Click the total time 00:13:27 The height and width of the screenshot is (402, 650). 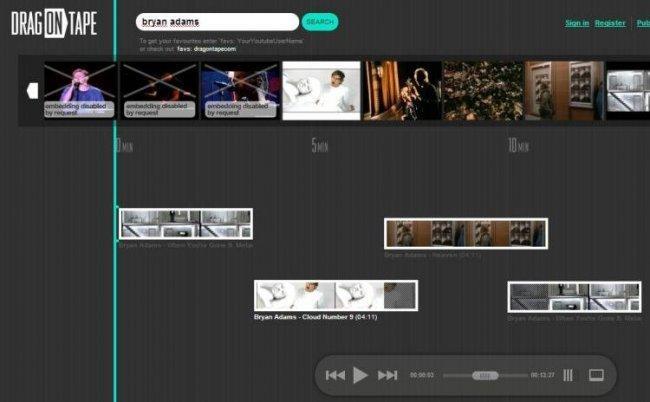[x=542, y=375]
